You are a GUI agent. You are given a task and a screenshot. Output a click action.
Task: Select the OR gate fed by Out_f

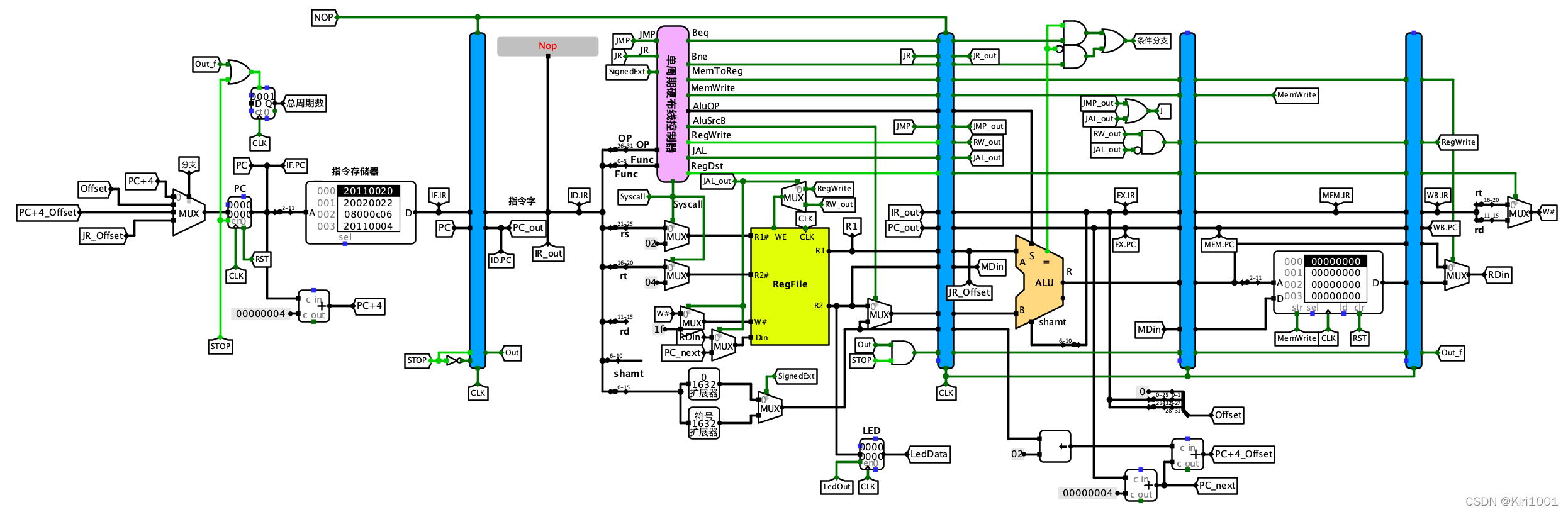click(x=238, y=72)
